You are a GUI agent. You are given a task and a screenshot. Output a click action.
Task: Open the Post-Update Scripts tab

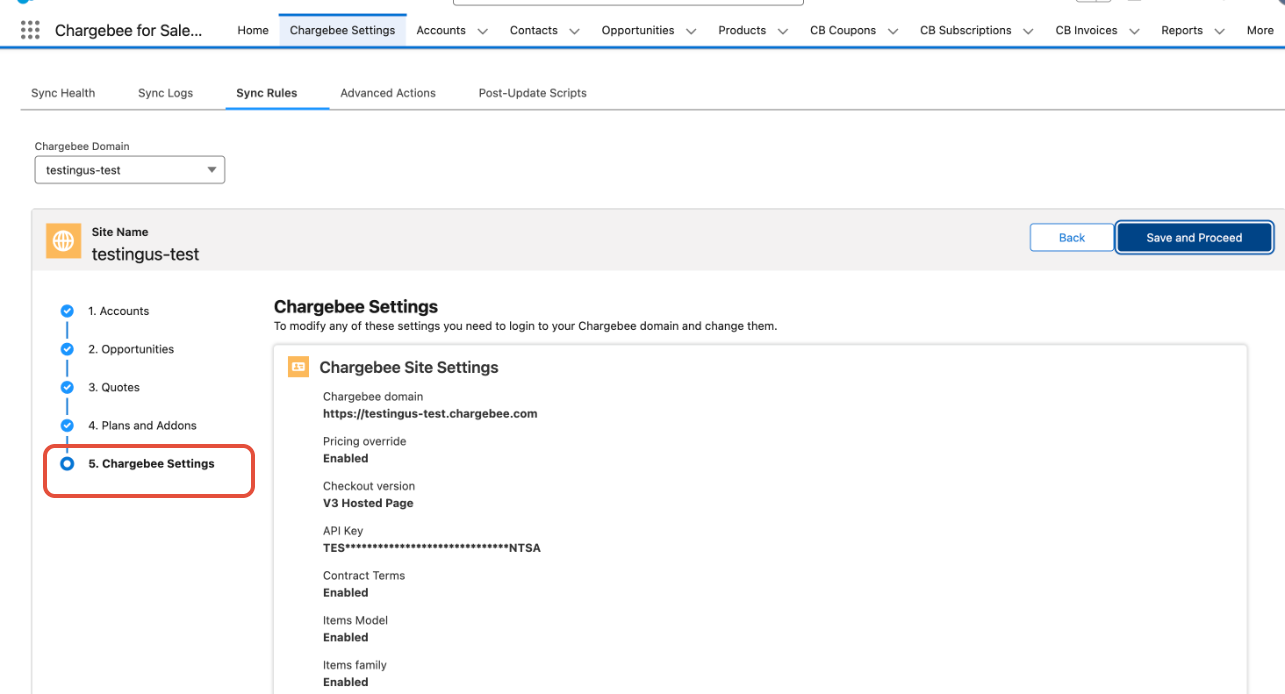[x=532, y=93]
